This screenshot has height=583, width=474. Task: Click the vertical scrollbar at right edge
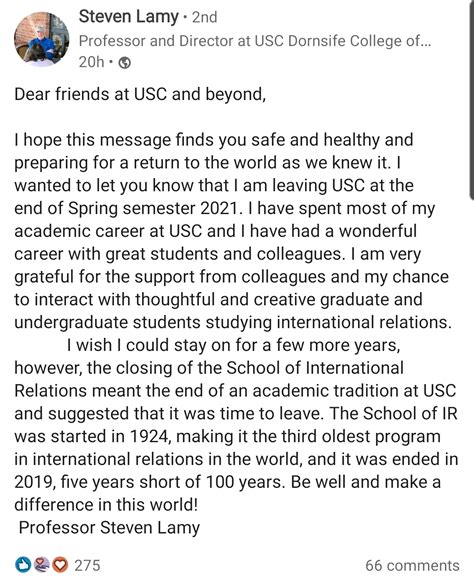click(471, 100)
